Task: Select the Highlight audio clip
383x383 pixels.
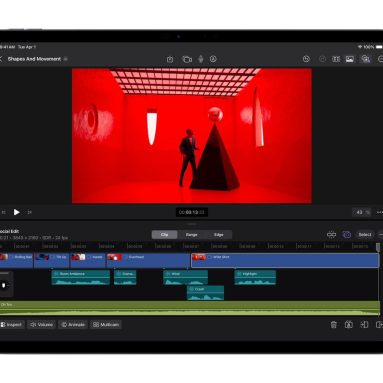Action: [x=255, y=277]
